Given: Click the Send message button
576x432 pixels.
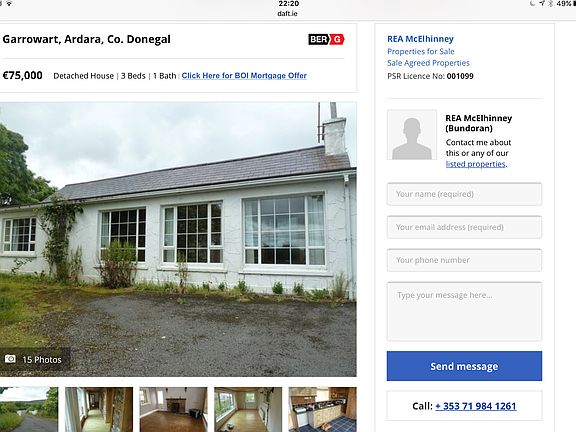Looking at the screenshot, I should tap(464, 366).
